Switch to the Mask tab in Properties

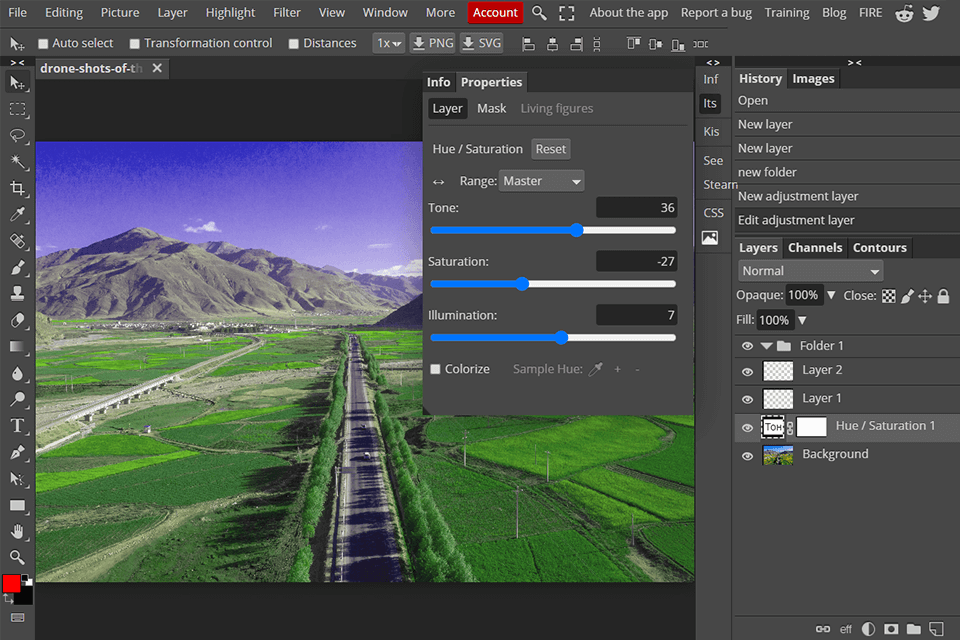492,108
